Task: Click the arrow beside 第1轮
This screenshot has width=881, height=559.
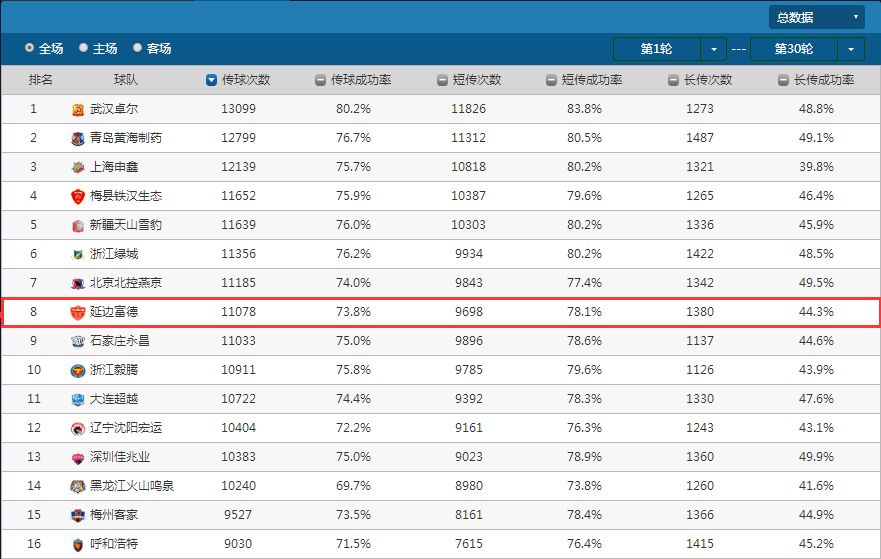Action: click(714, 49)
